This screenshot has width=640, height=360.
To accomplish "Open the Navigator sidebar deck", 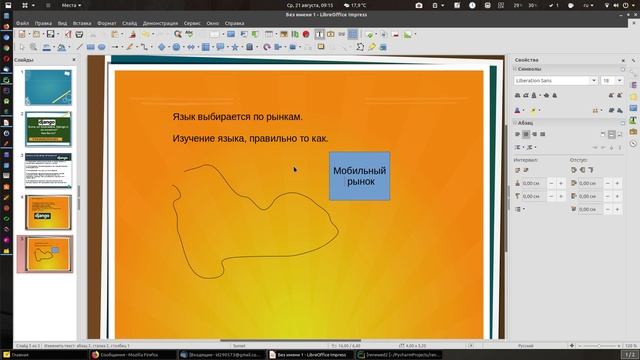I will pyautogui.click(x=633, y=144).
